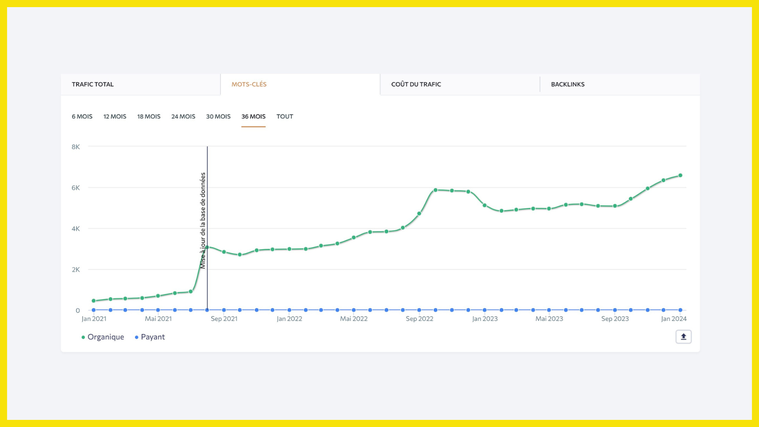Pick the 24 Mois time range

click(x=183, y=117)
